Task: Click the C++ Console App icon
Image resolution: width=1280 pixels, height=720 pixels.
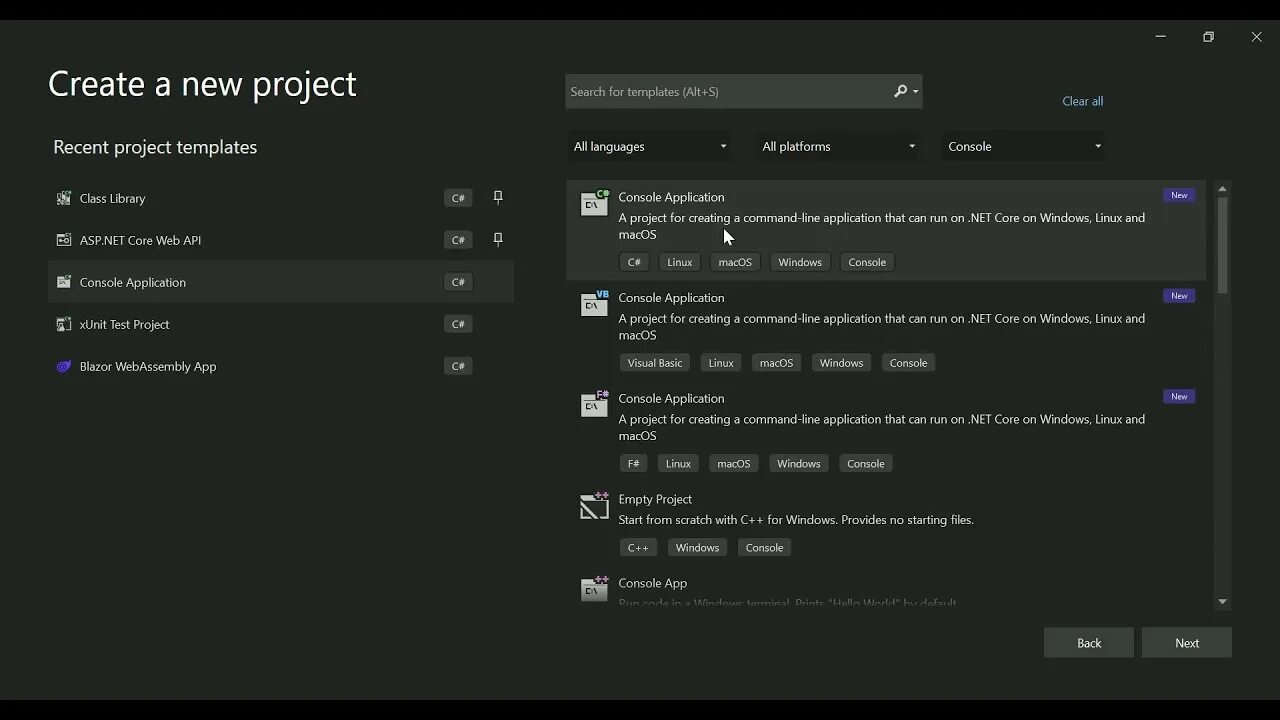Action: coord(594,589)
